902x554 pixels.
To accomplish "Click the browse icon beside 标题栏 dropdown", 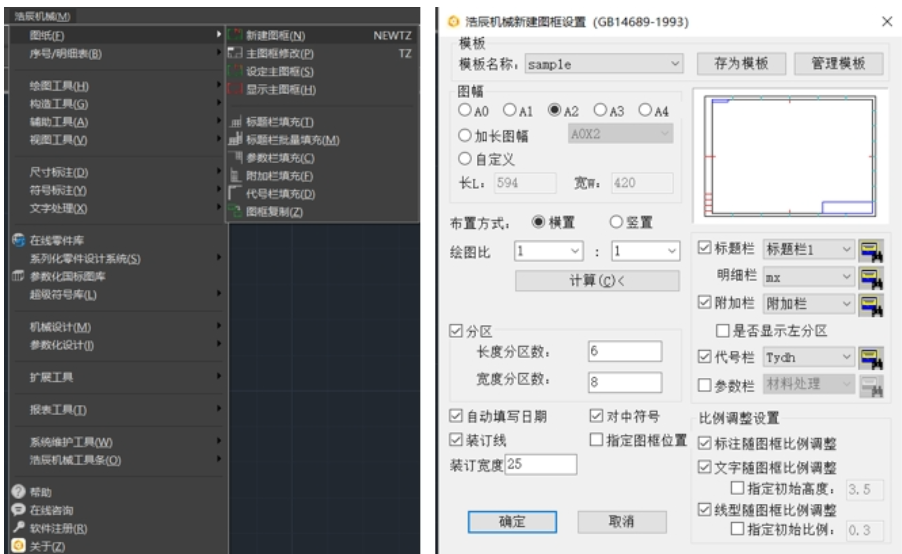I will (873, 249).
